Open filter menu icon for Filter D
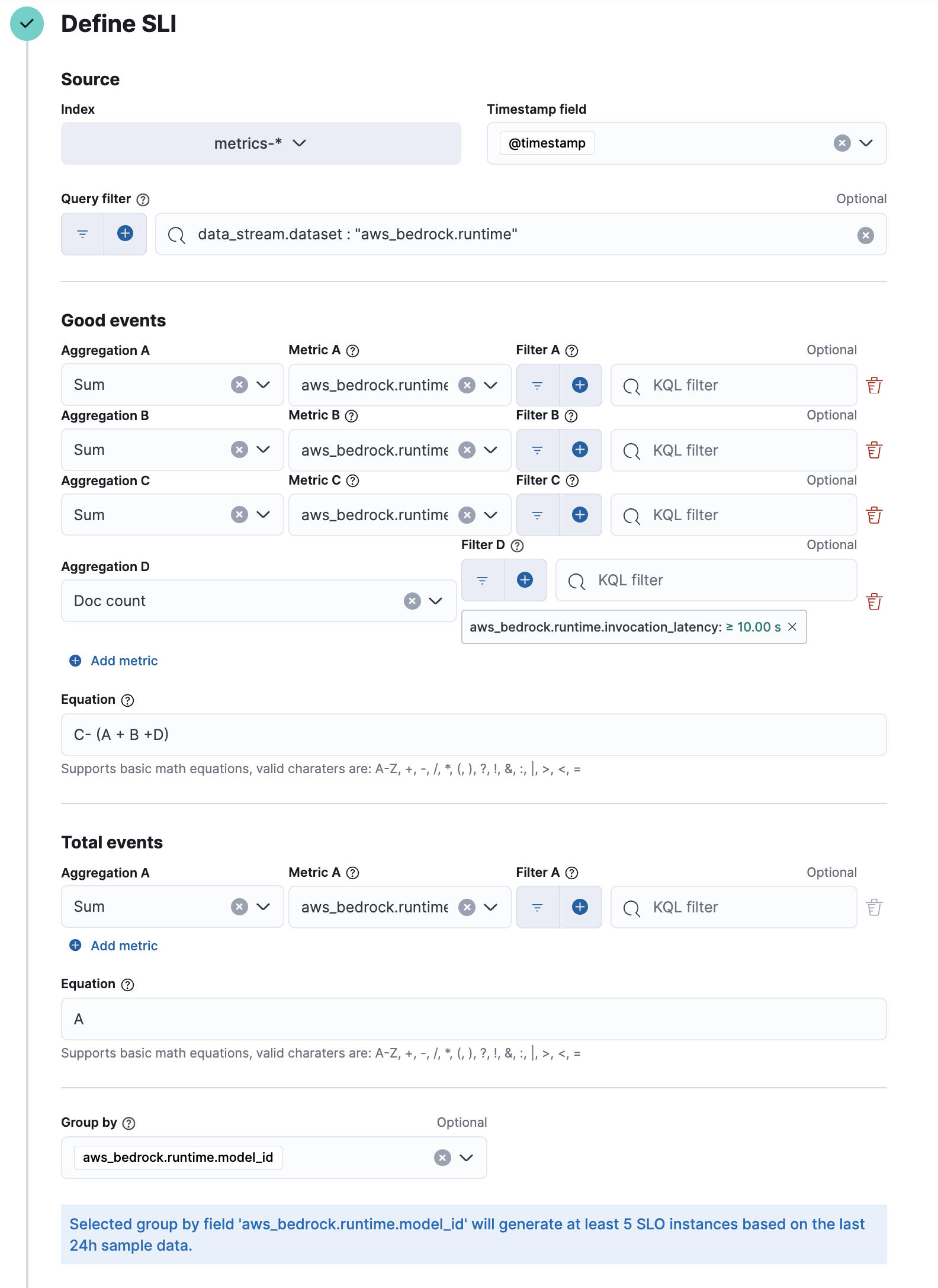Screen dimensions: 938x1288 (x=482, y=580)
